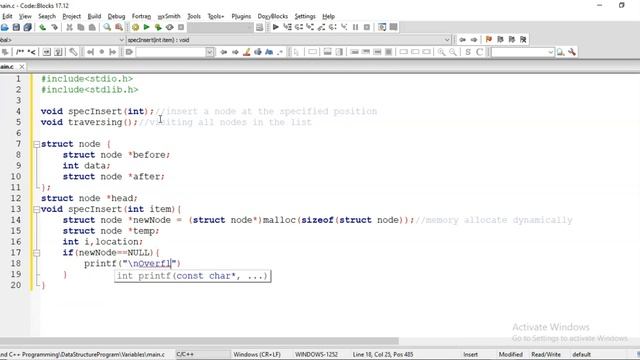Image resolution: width=640 pixels, height=360 pixels.
Task: Click the highlight marker pen icon
Action: click(247, 52)
